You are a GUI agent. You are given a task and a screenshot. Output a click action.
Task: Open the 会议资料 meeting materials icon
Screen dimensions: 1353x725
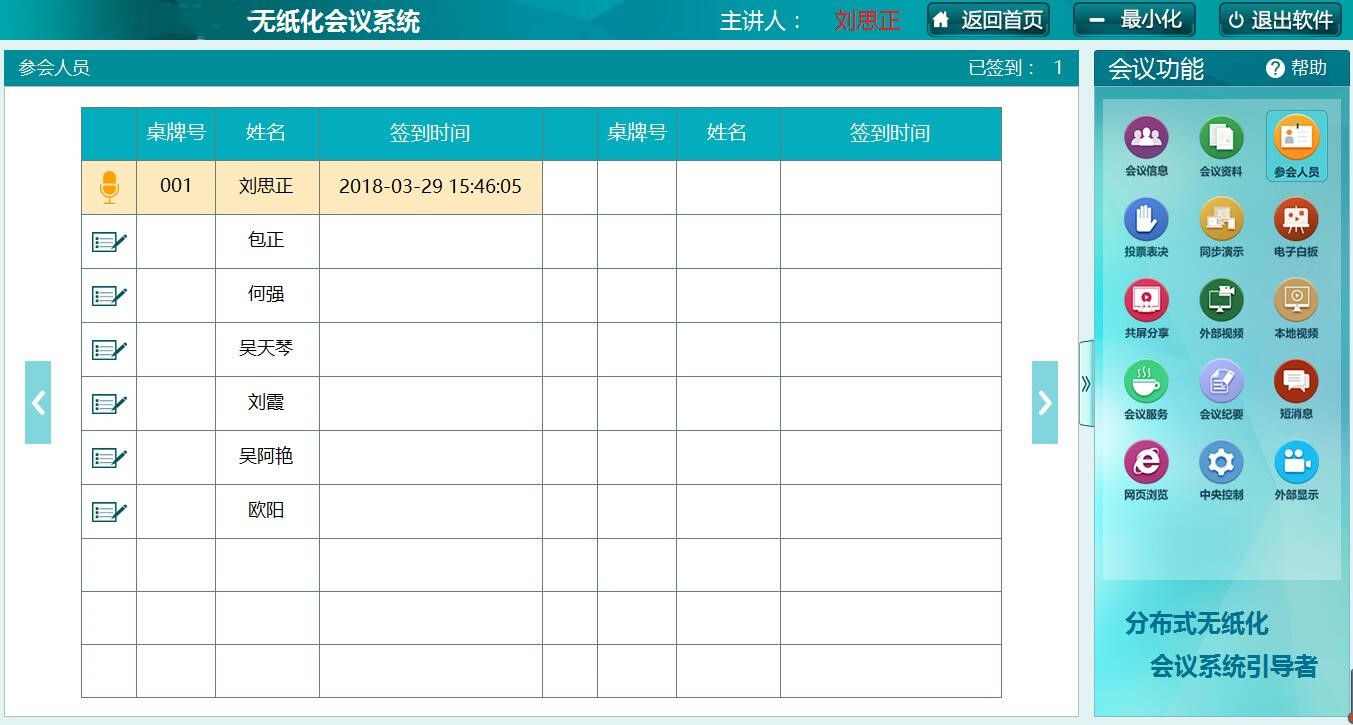coord(1221,140)
